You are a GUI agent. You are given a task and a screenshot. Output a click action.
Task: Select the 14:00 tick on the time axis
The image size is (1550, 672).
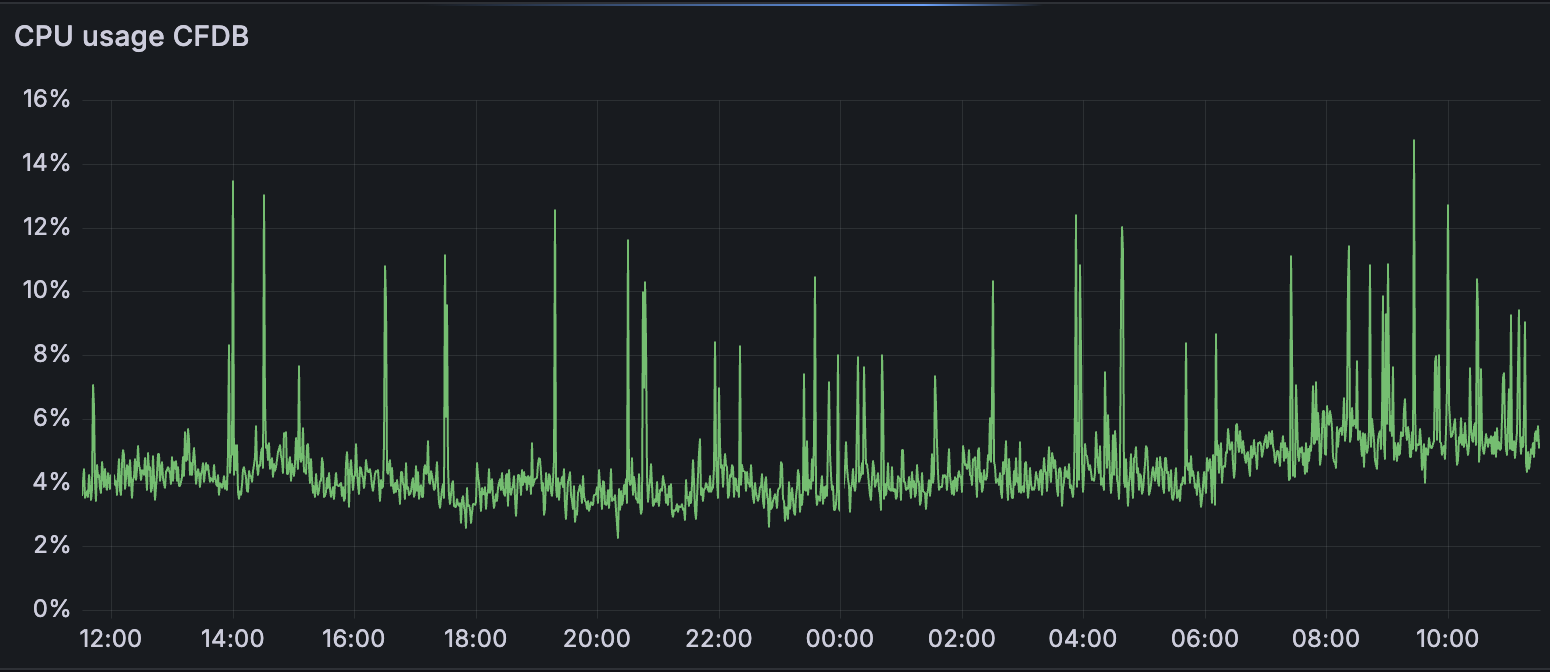pos(233,638)
